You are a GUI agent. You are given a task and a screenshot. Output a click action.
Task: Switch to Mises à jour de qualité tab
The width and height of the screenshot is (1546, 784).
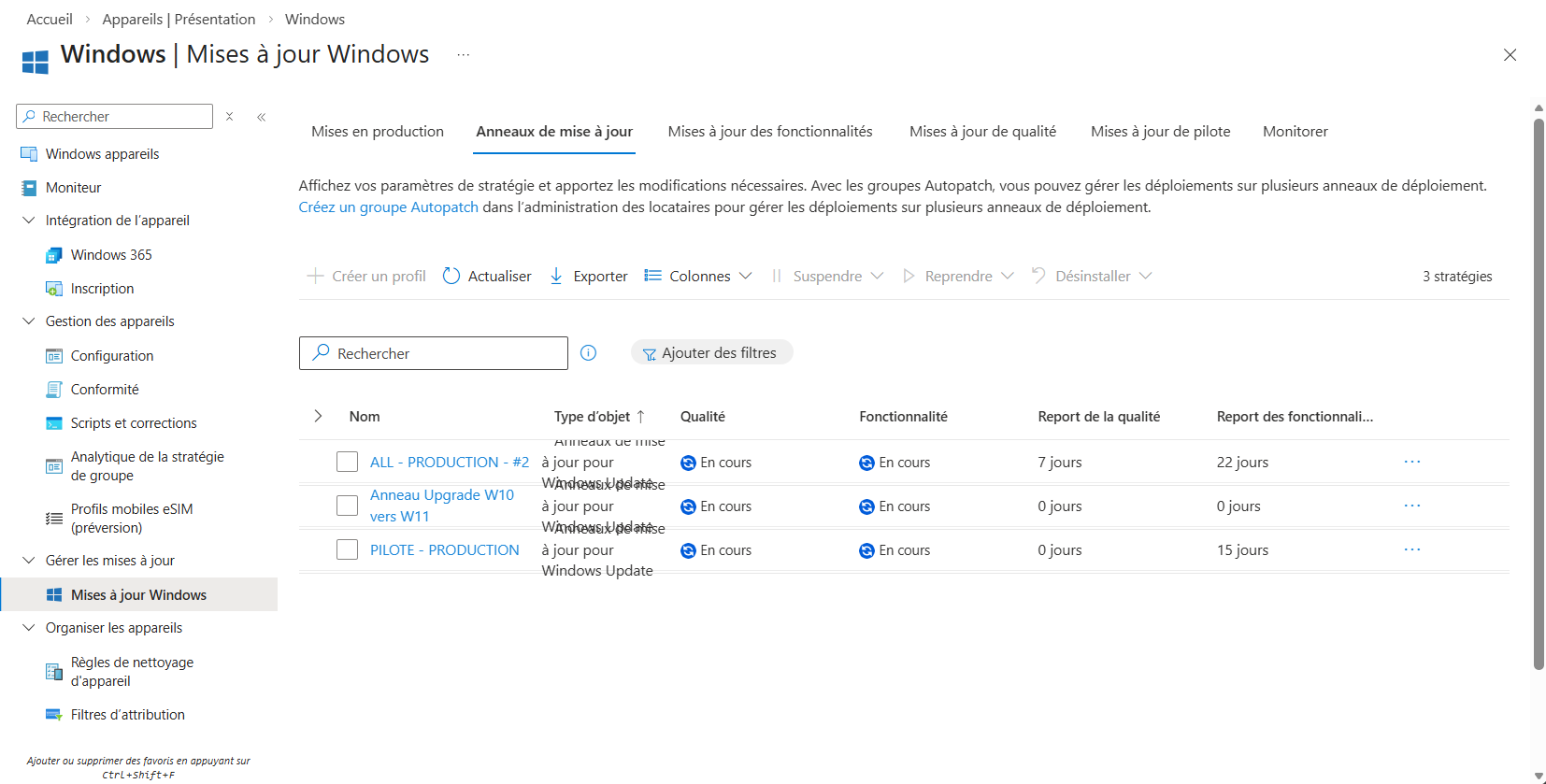tap(982, 132)
